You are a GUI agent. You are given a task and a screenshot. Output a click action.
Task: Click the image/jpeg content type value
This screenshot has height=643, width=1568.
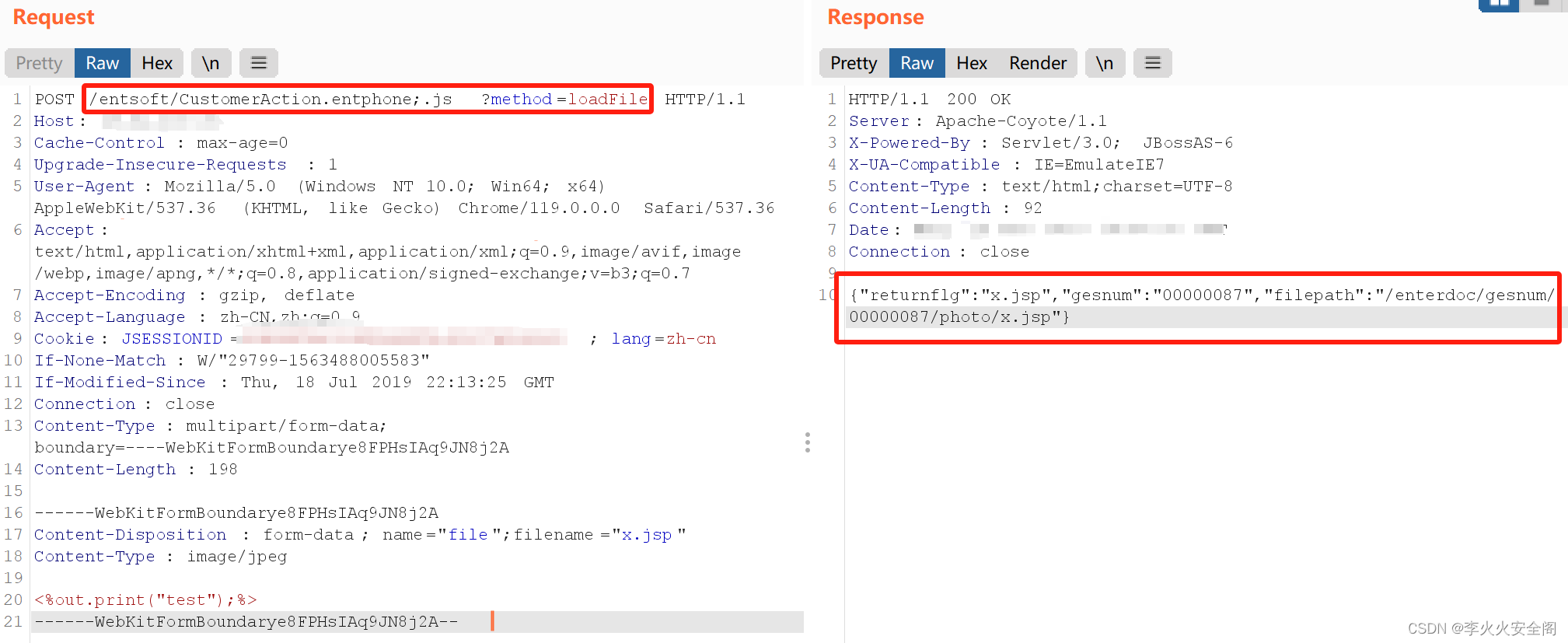click(x=237, y=557)
